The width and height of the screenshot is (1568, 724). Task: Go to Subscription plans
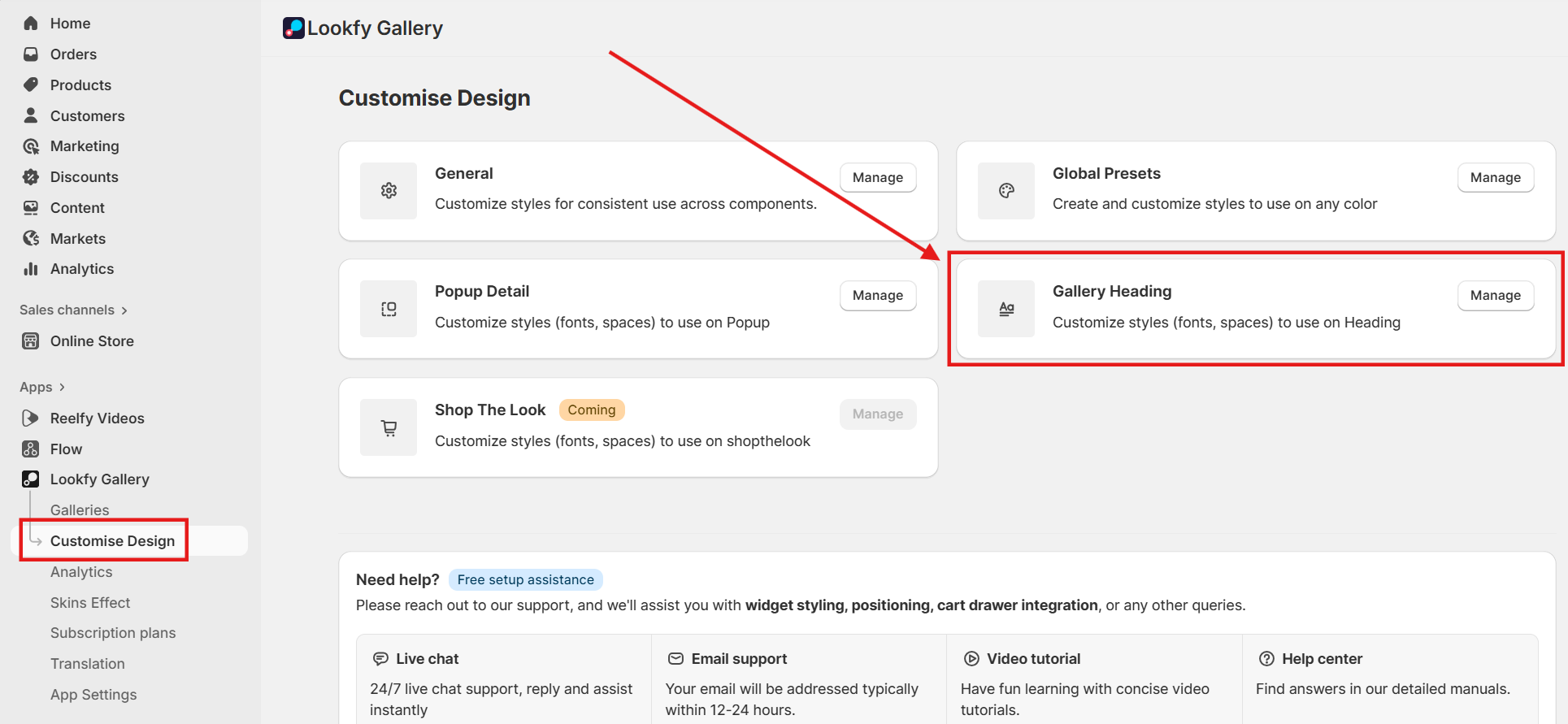113,633
